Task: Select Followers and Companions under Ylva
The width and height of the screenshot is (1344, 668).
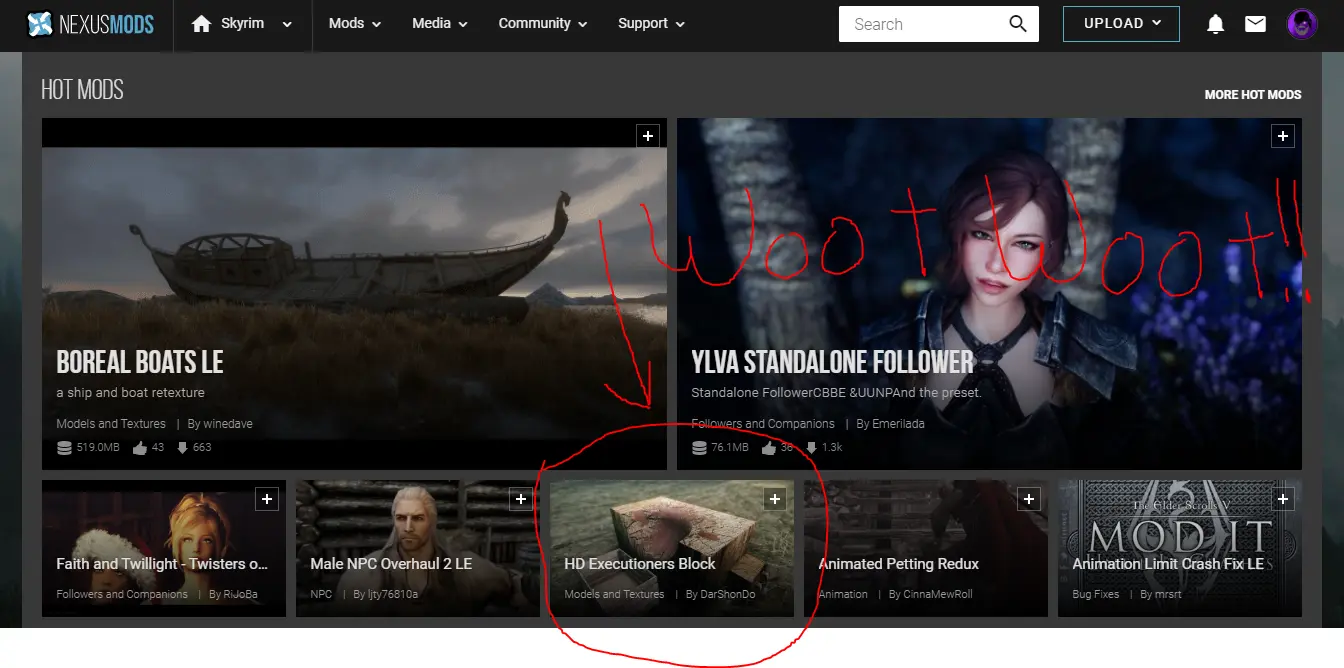Action: point(763,424)
